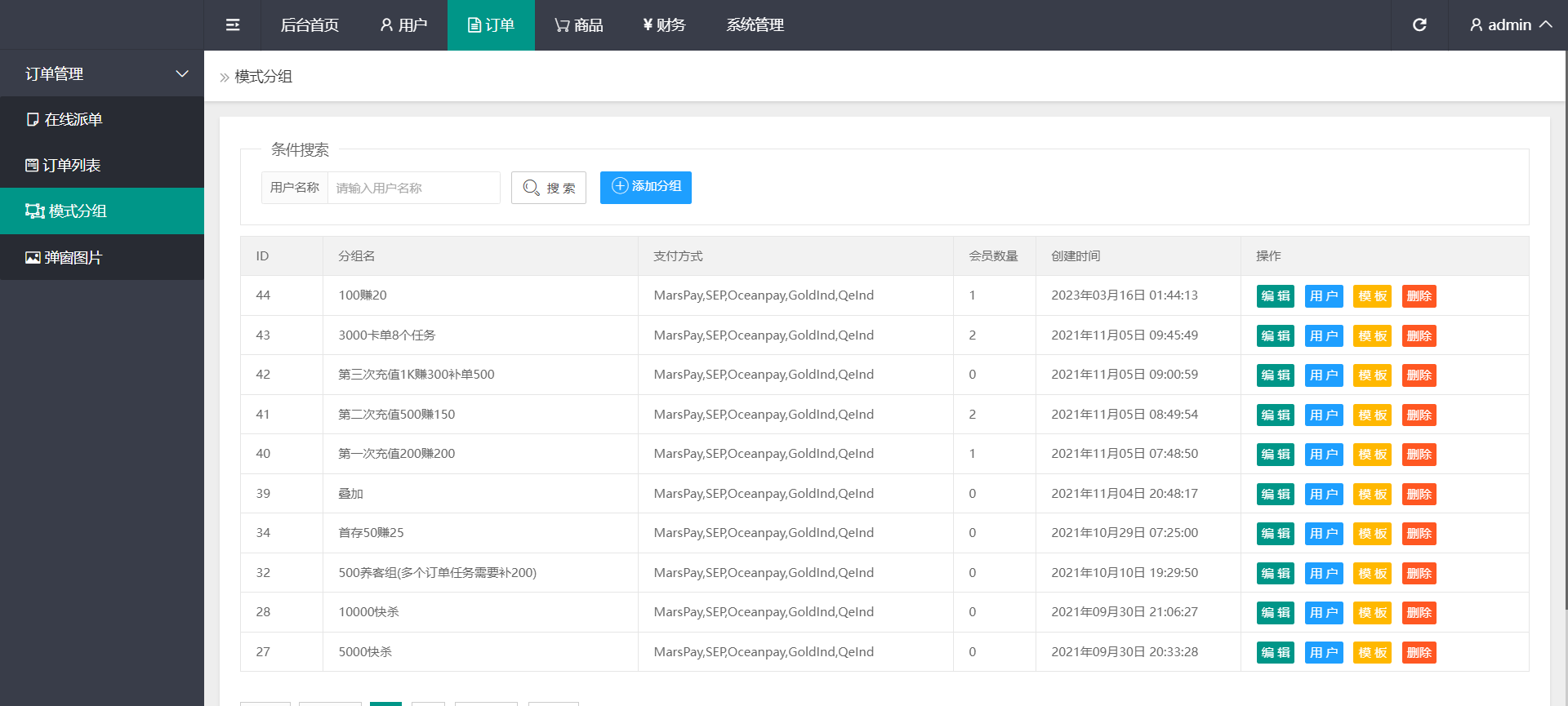Screen dimensions: 1568x706
Task: Edit the group 100赚20
Action: pyautogui.click(x=1275, y=296)
